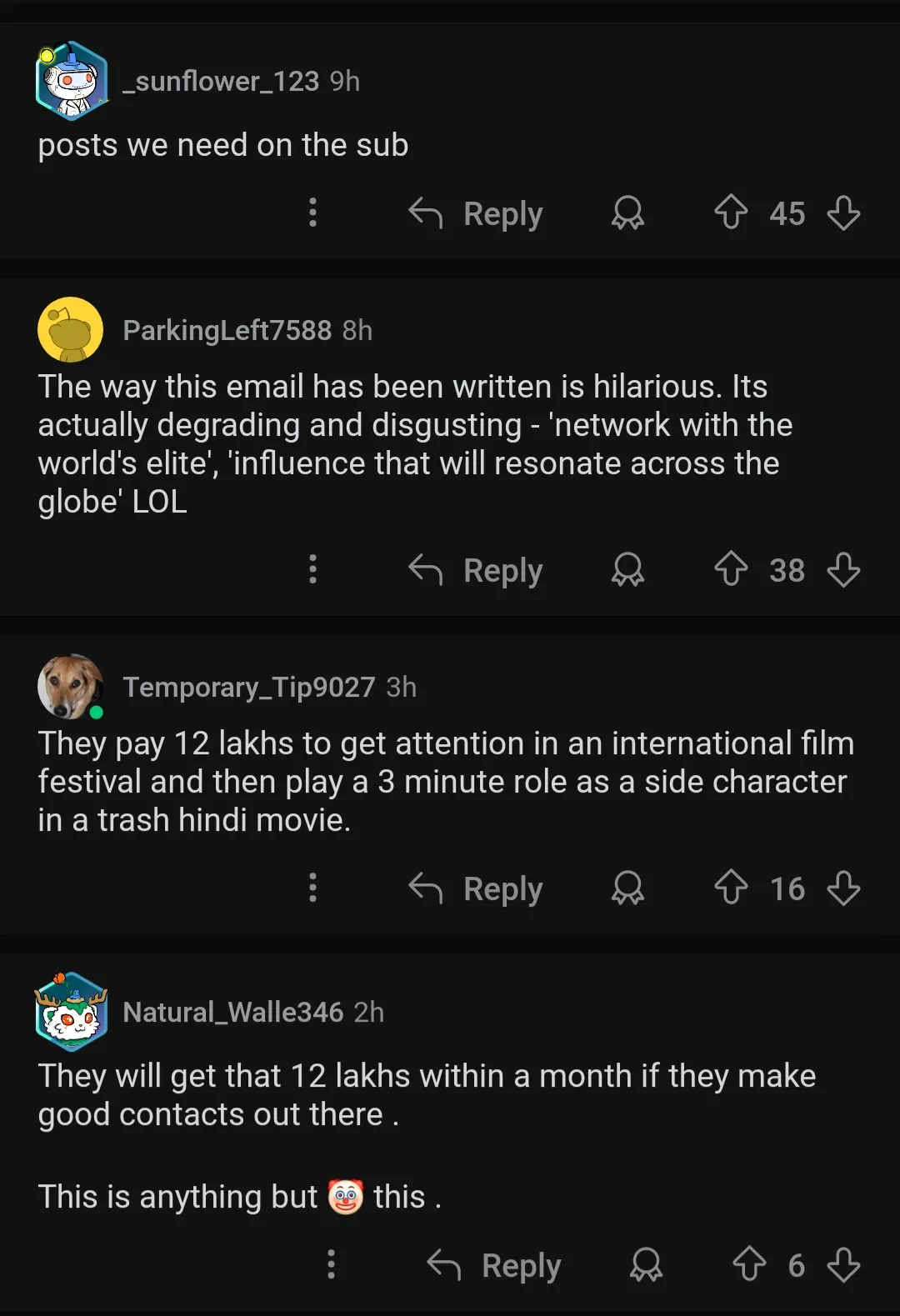
Task: Show overflow menu for Temporary_Tip9027's comment
Action: (x=312, y=888)
